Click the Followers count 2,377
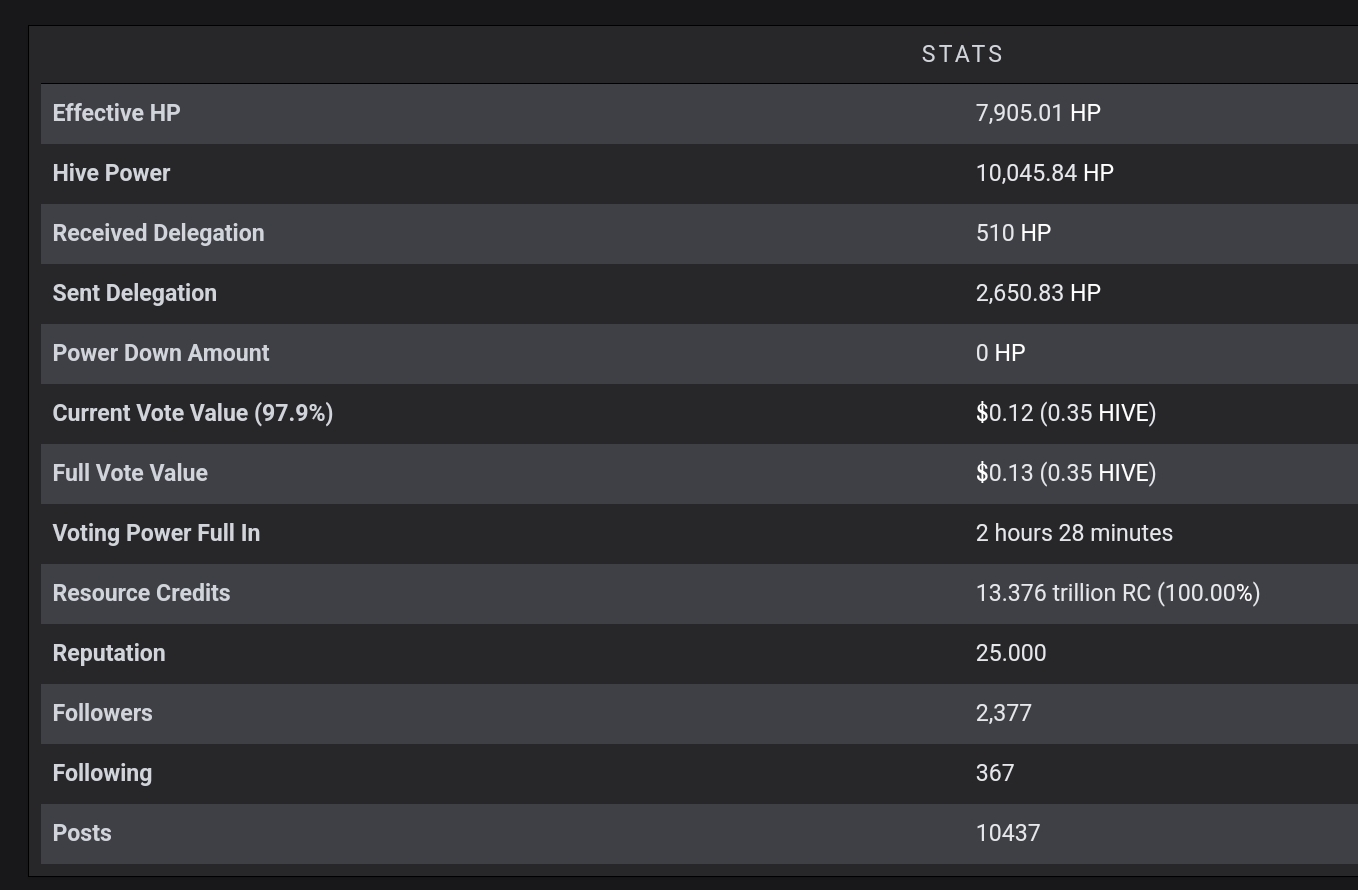Screen dimensions: 1358x890 click(x=1003, y=713)
